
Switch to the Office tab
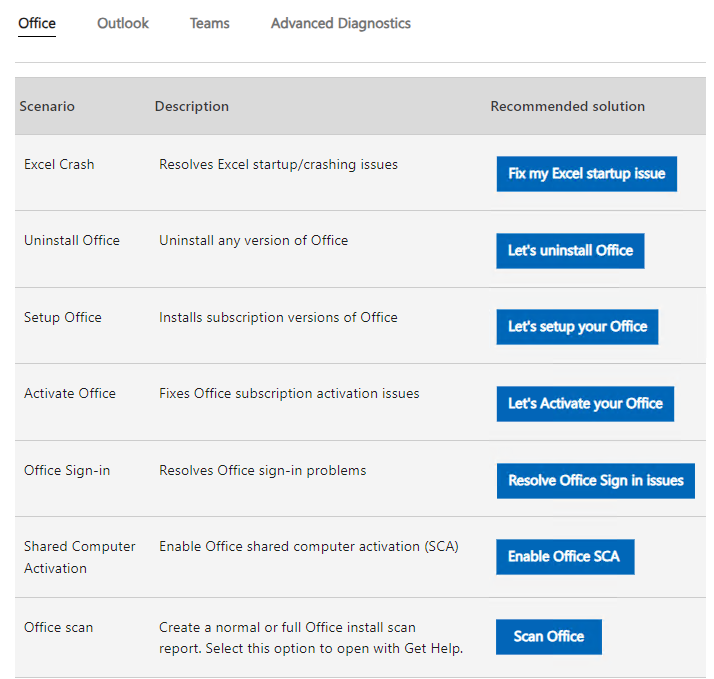point(37,23)
